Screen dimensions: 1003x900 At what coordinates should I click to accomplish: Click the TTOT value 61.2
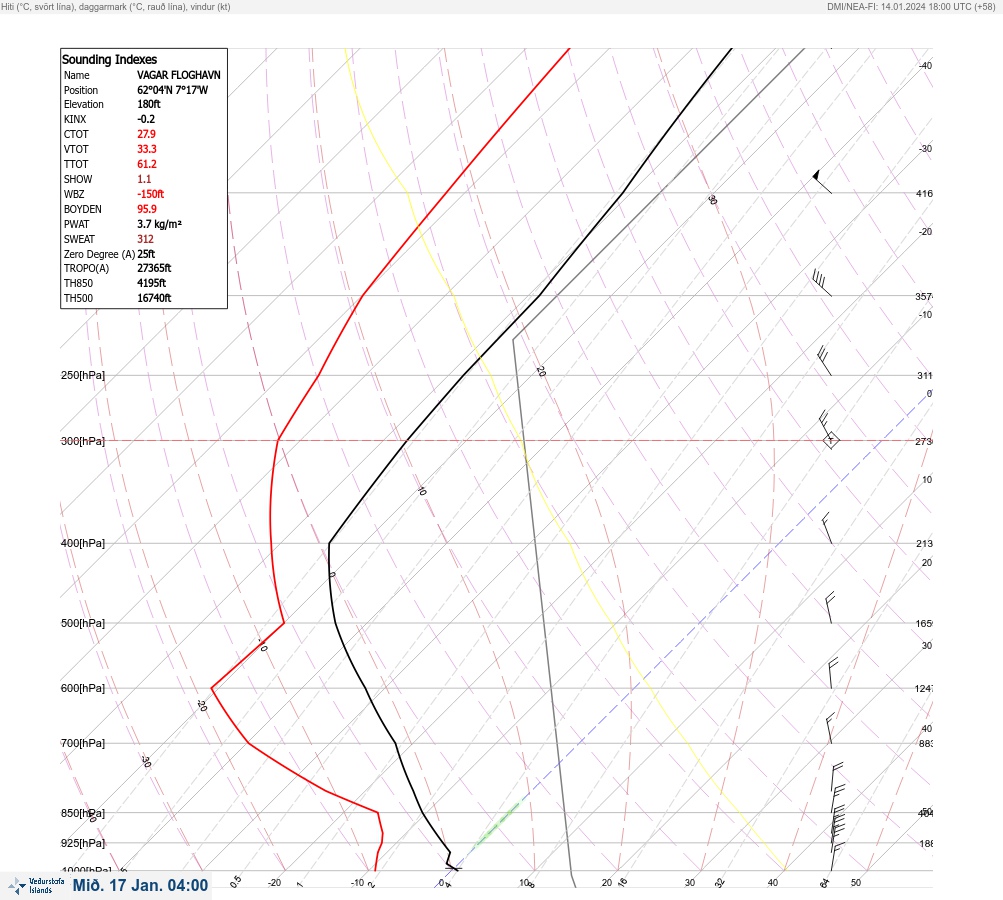point(146,164)
